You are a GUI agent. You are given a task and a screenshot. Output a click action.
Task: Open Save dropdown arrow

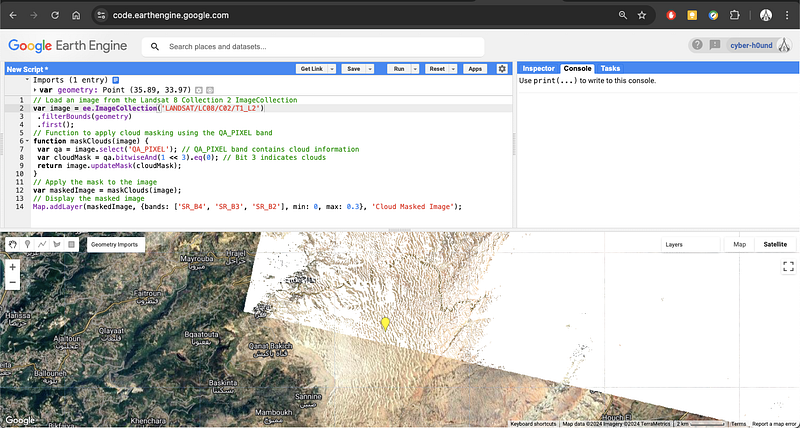click(x=370, y=69)
